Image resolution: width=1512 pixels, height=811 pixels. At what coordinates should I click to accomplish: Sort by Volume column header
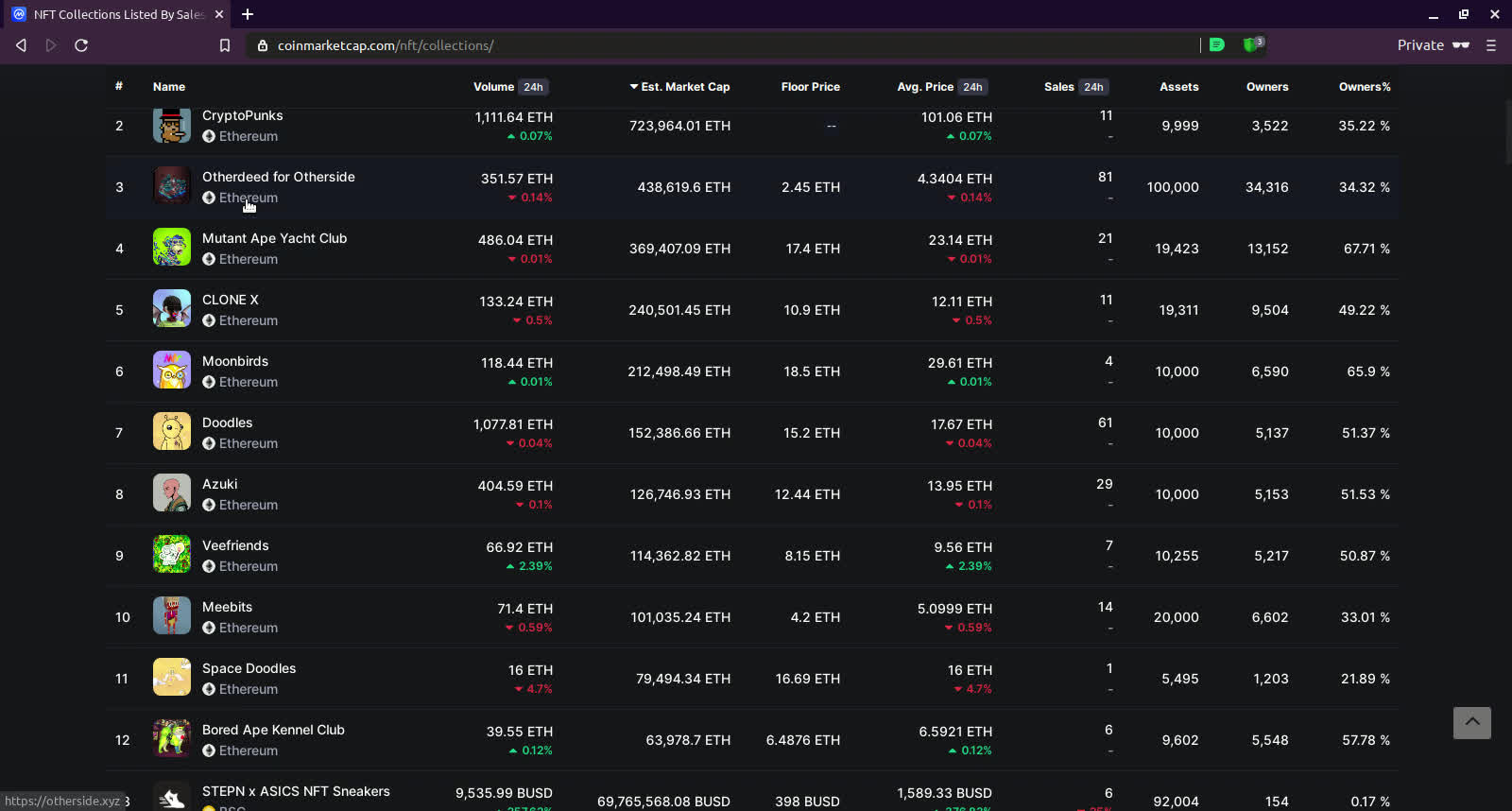pos(493,87)
